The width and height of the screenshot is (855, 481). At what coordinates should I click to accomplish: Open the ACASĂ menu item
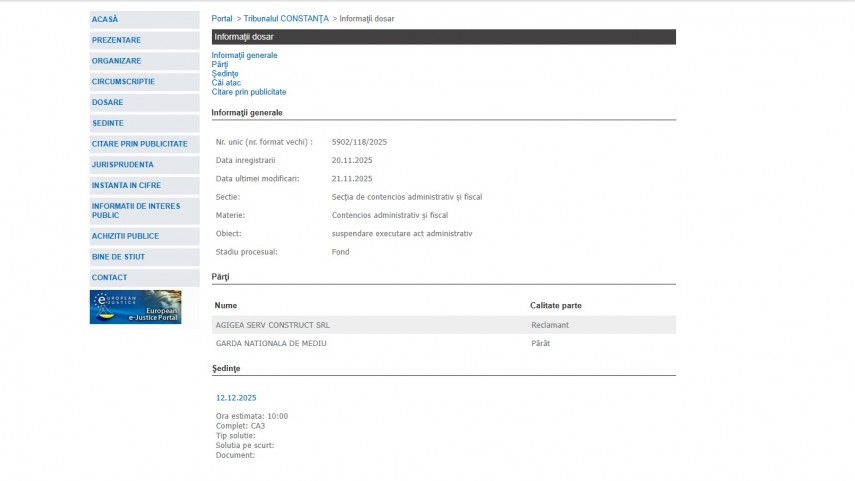(105, 19)
